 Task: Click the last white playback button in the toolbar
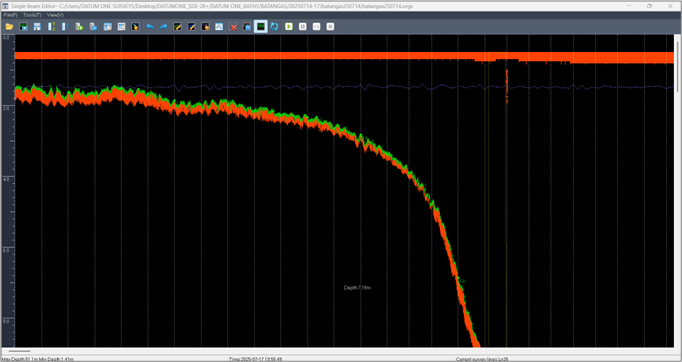click(330, 27)
